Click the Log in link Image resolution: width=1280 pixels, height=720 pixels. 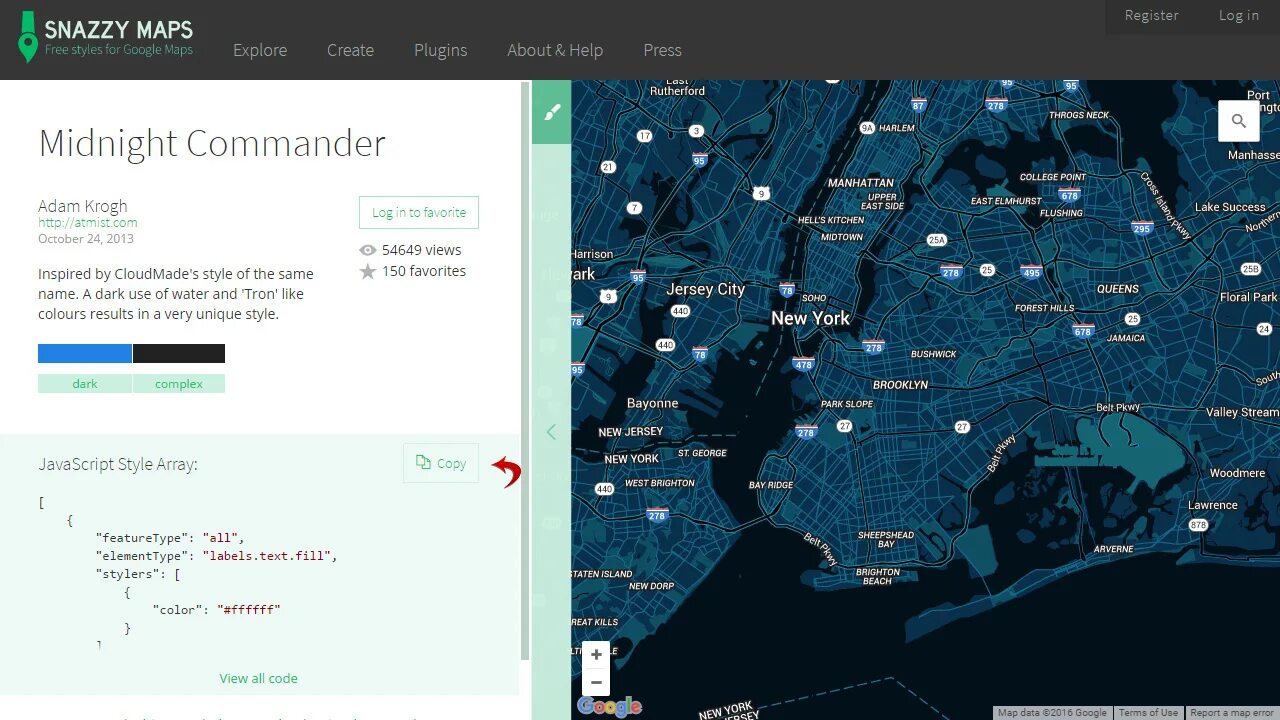coord(1239,15)
